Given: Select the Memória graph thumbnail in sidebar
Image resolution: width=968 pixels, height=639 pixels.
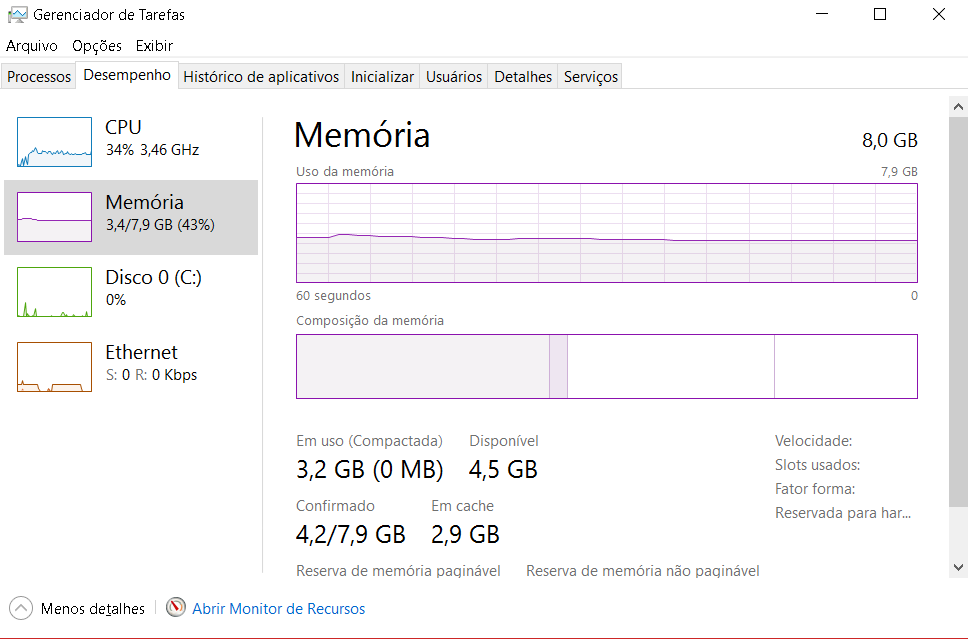Looking at the screenshot, I should (54, 217).
